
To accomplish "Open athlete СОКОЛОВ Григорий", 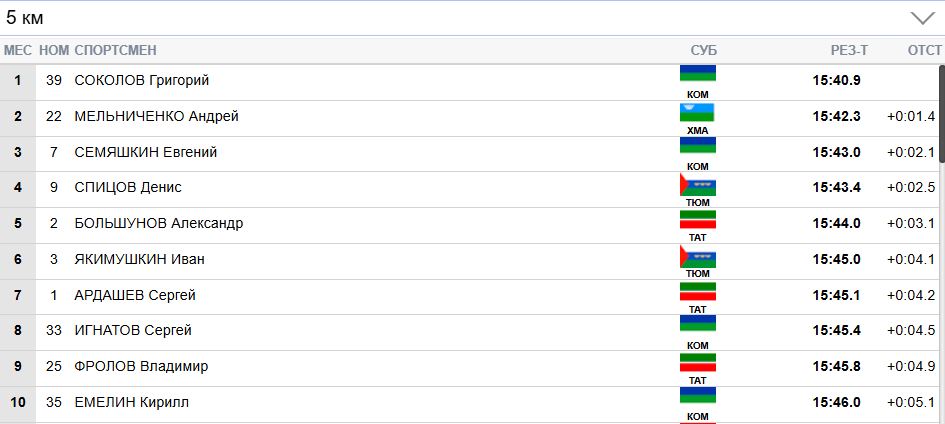I will pos(141,80).
